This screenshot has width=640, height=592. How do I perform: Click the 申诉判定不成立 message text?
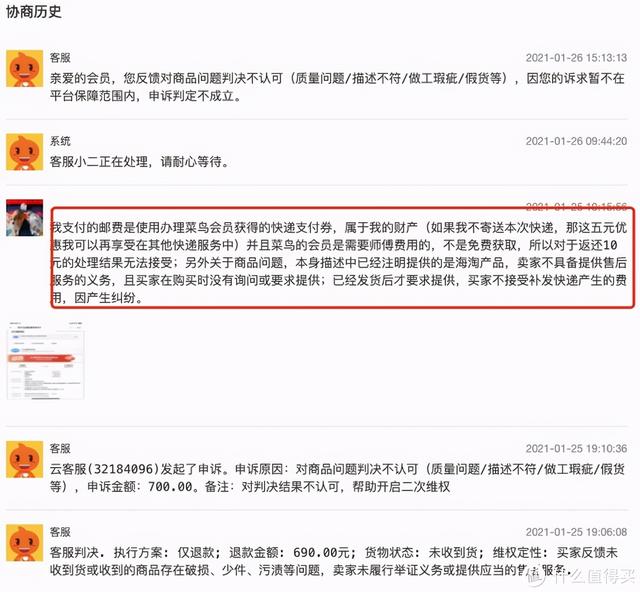point(337,87)
